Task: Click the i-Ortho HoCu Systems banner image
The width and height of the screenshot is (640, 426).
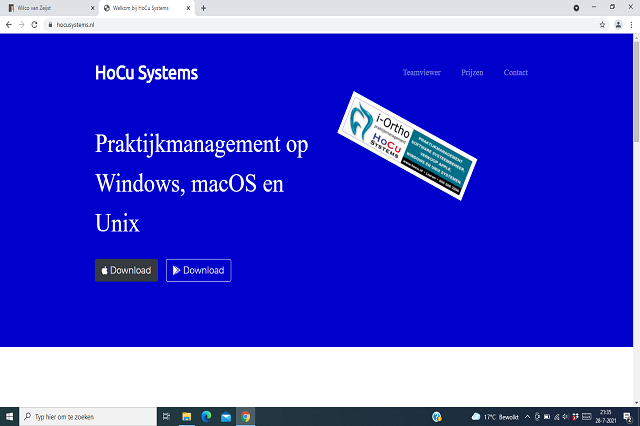Action: [x=407, y=146]
